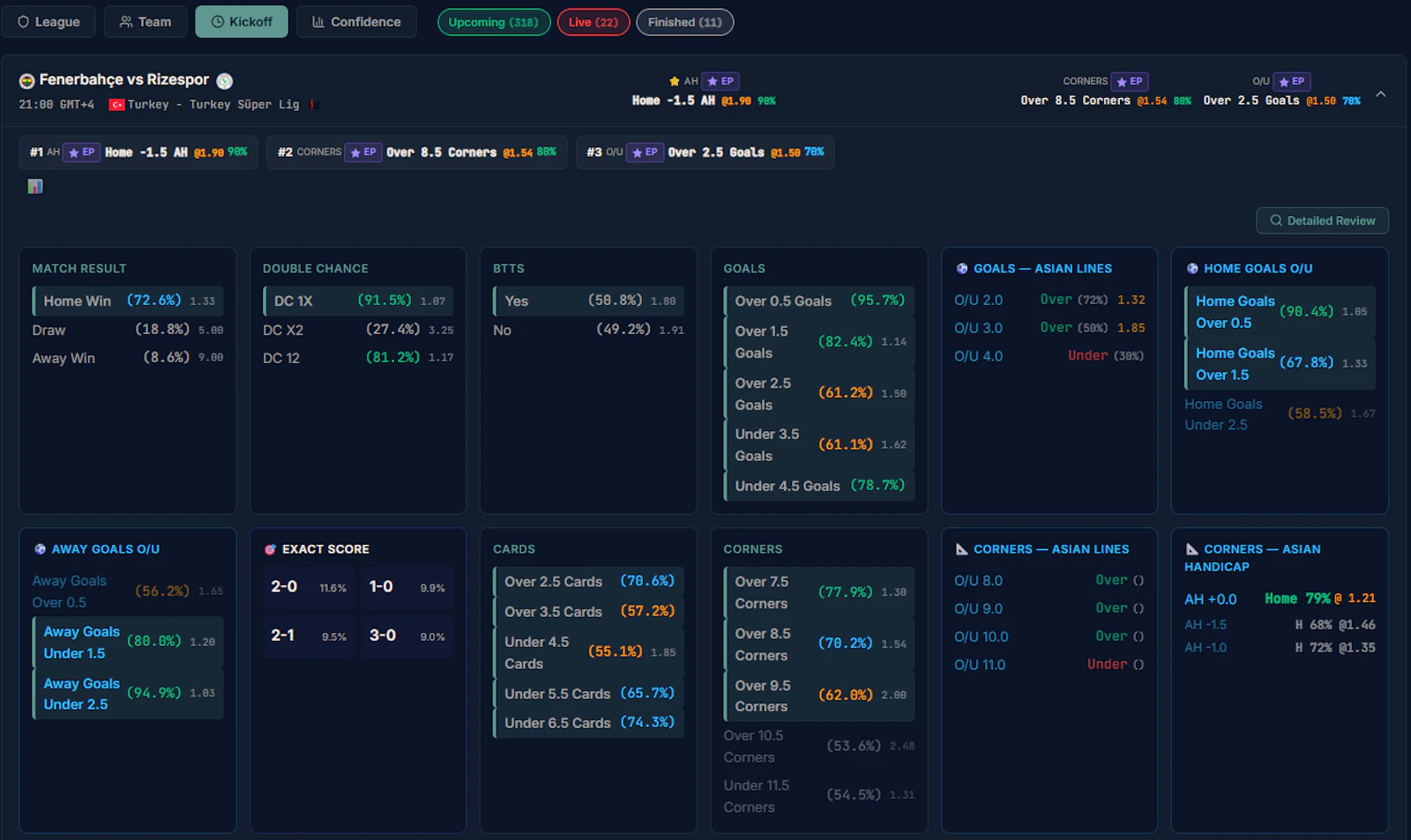Click the Home Goals O/U ball icon
Screen dimensions: 1411x840
coord(1192,269)
